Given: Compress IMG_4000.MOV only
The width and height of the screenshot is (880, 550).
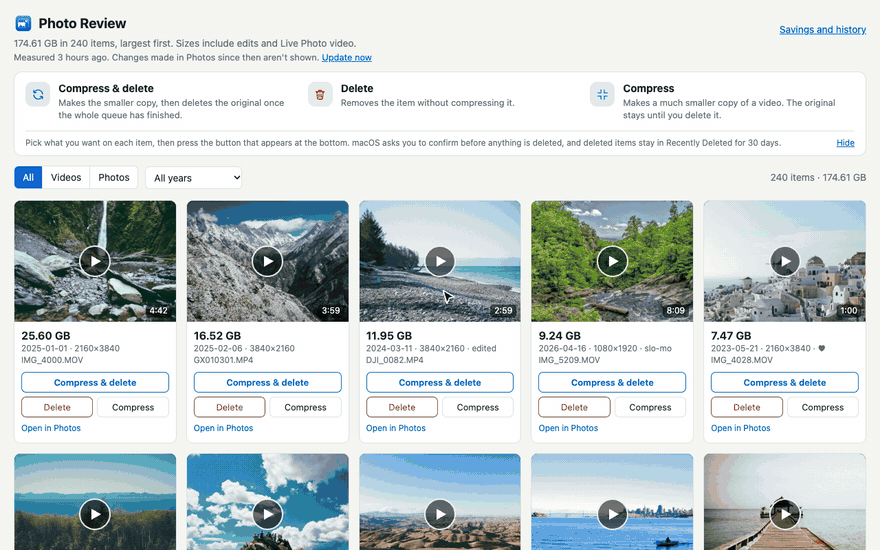Looking at the screenshot, I should click(x=133, y=407).
